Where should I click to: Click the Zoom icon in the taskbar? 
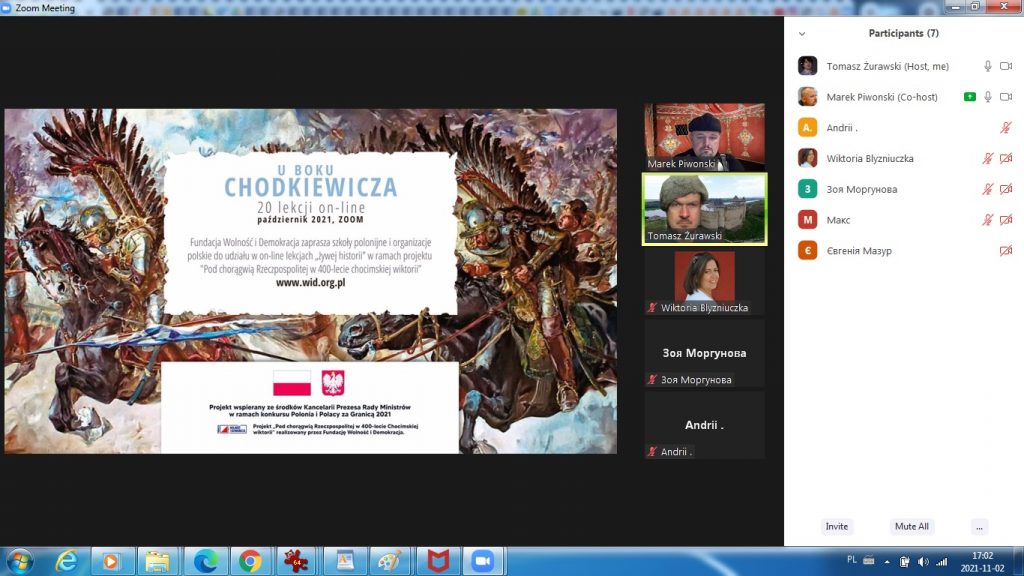[x=484, y=561]
